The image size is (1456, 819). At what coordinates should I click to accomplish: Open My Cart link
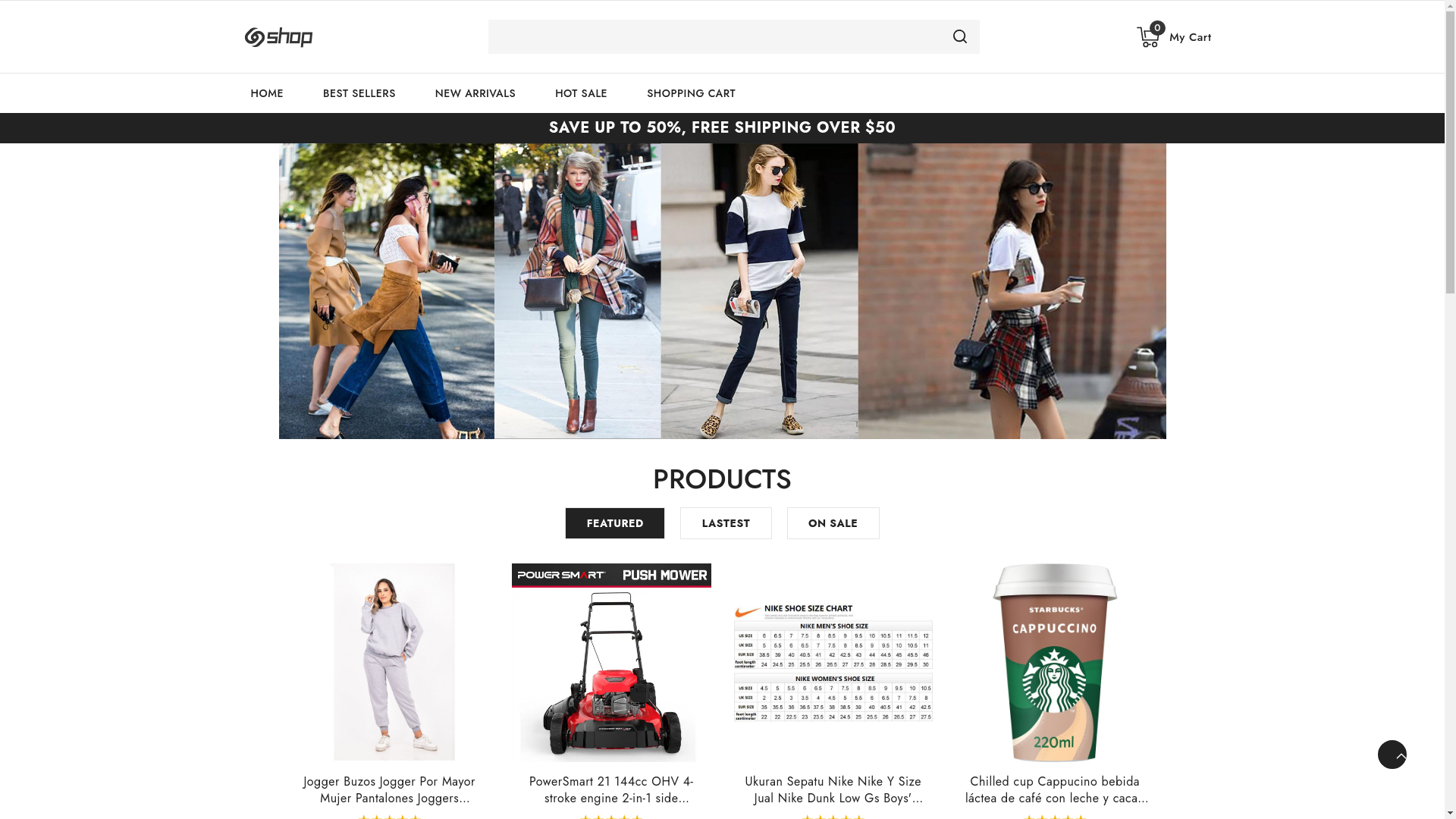click(x=1190, y=37)
